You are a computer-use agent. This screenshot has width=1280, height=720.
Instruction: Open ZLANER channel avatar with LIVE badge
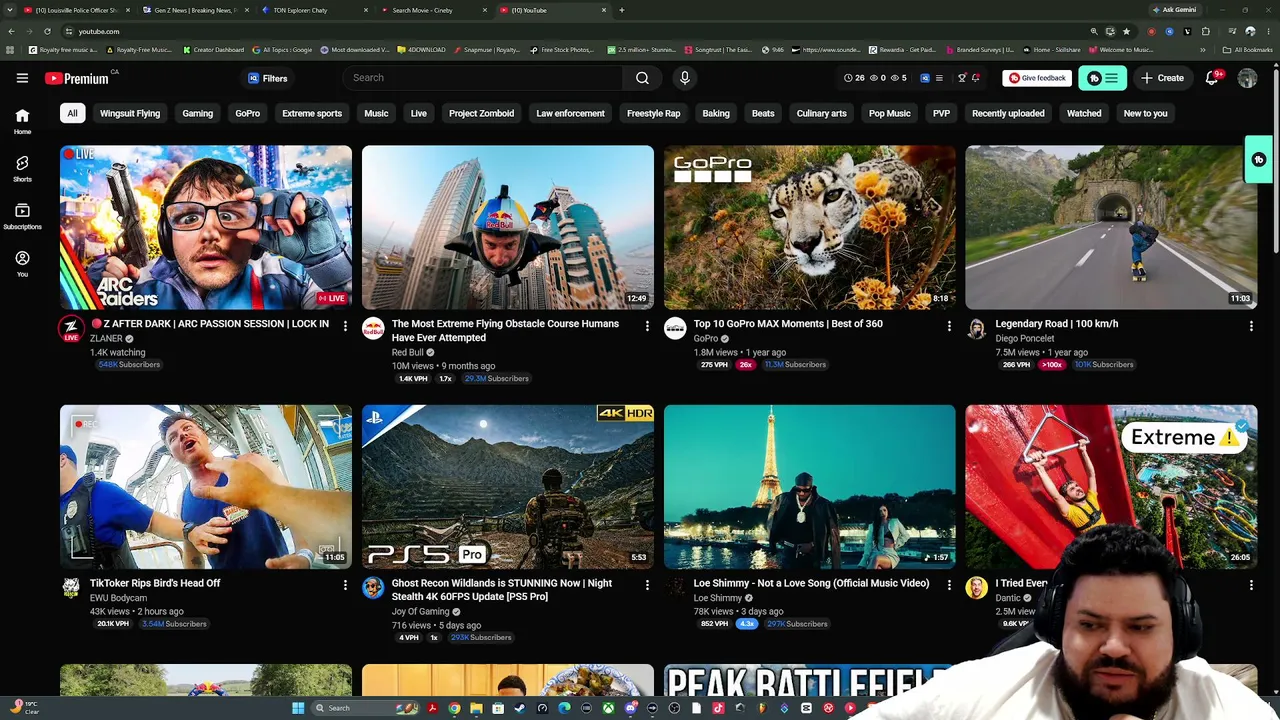tap(71, 329)
